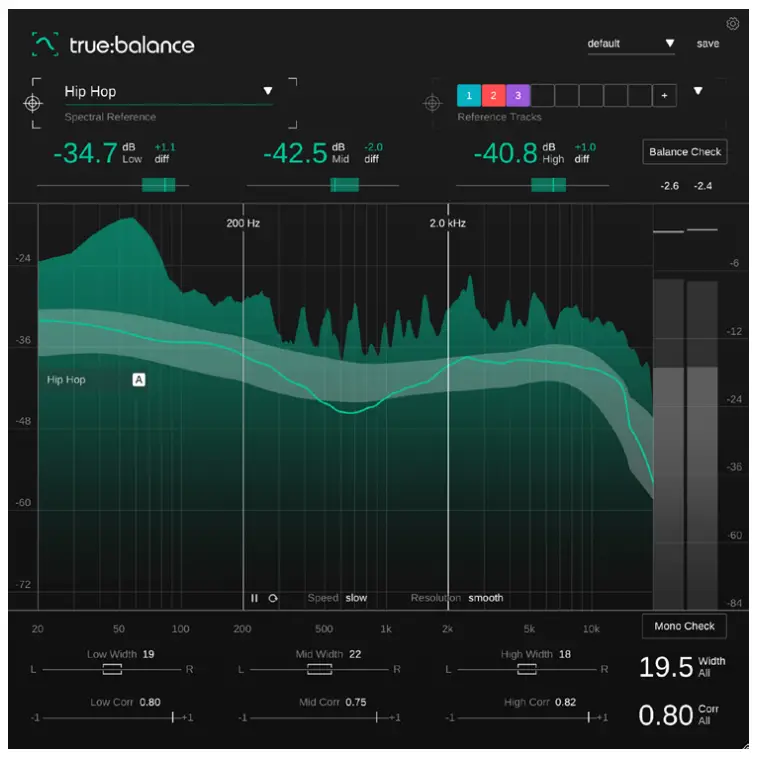This screenshot has width=760, height=760.
Task: Click the true:balance logo icon
Action: tap(45, 44)
